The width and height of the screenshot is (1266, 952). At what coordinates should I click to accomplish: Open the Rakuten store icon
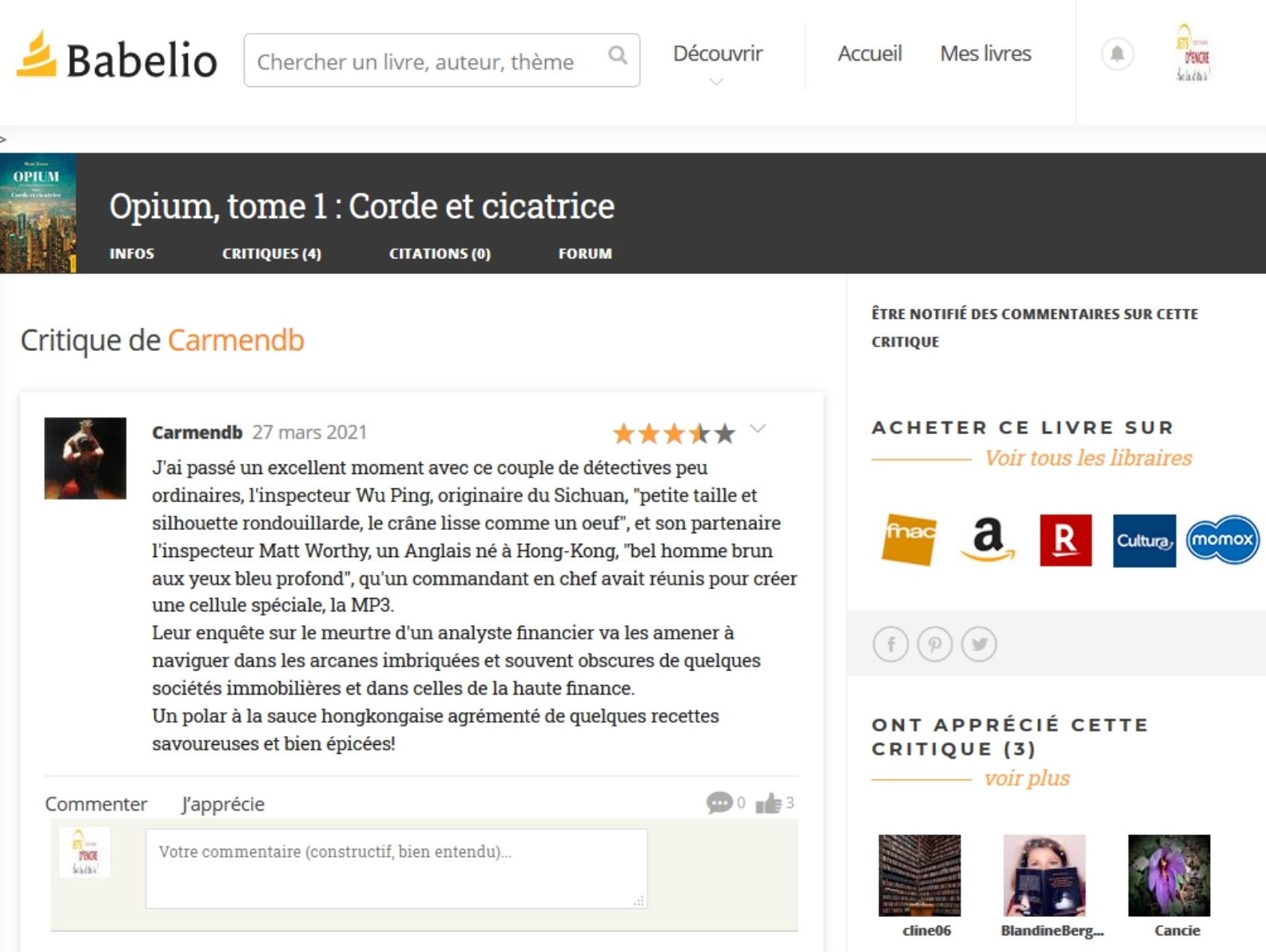tap(1065, 540)
